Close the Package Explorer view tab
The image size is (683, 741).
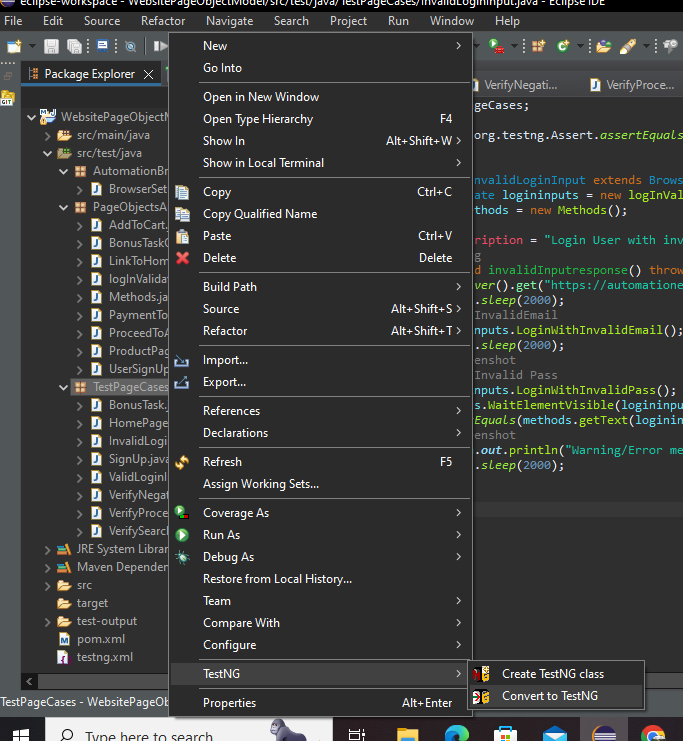coord(149,74)
